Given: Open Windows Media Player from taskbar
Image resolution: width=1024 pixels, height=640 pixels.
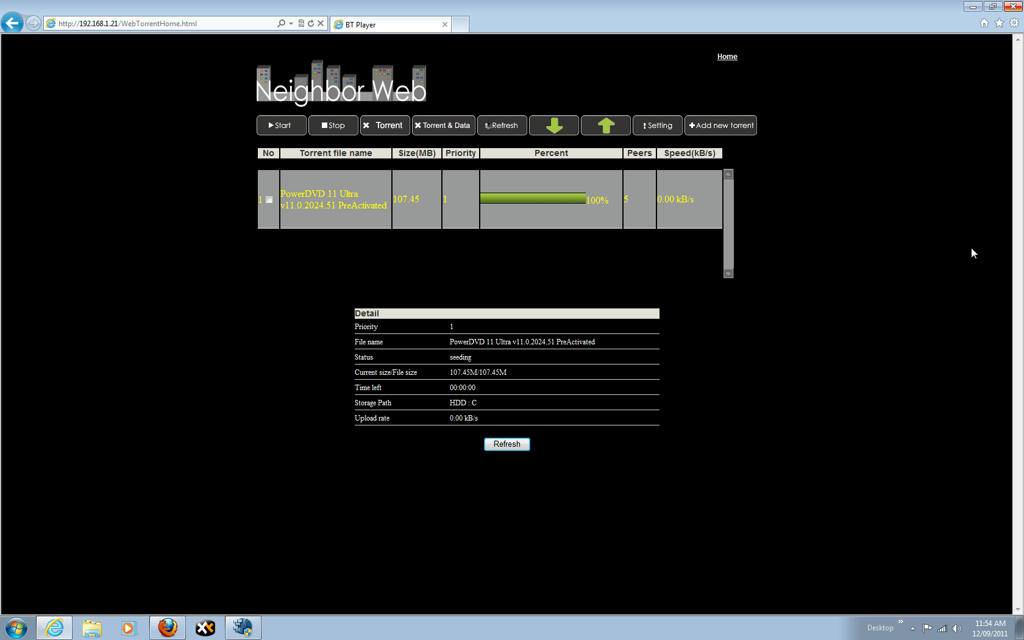Looking at the screenshot, I should pos(129,628).
